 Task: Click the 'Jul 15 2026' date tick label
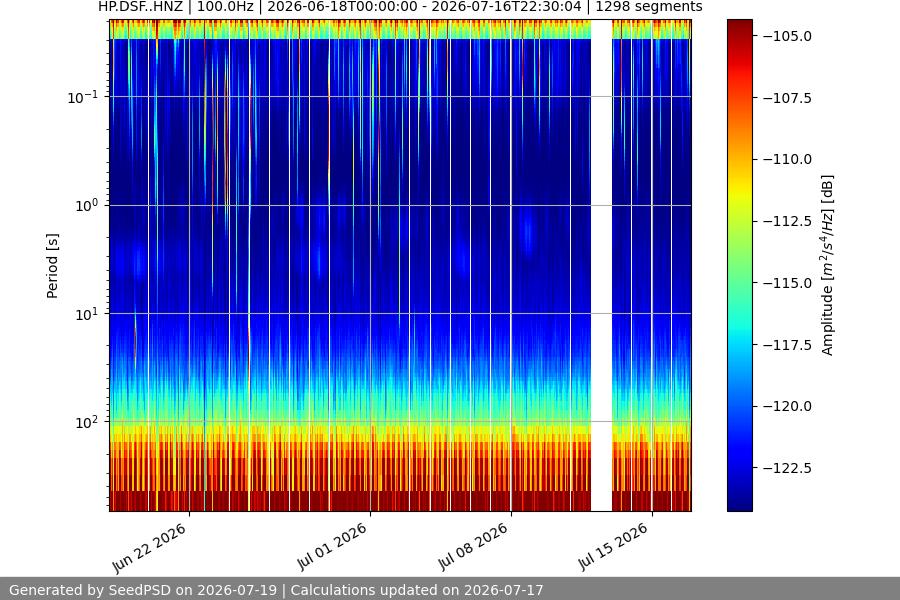point(613,547)
